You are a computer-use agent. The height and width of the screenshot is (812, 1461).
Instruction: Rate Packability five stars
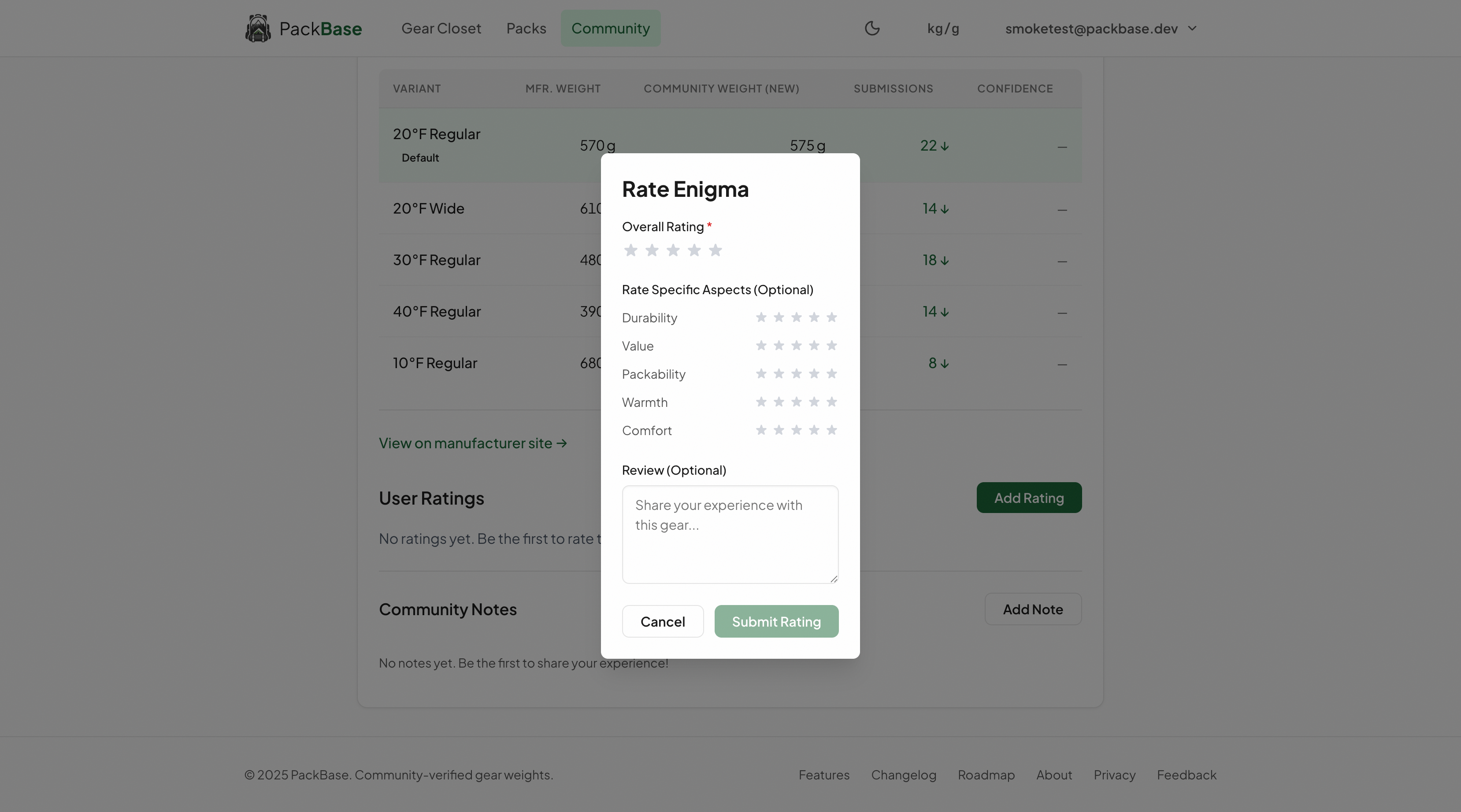[831, 374]
